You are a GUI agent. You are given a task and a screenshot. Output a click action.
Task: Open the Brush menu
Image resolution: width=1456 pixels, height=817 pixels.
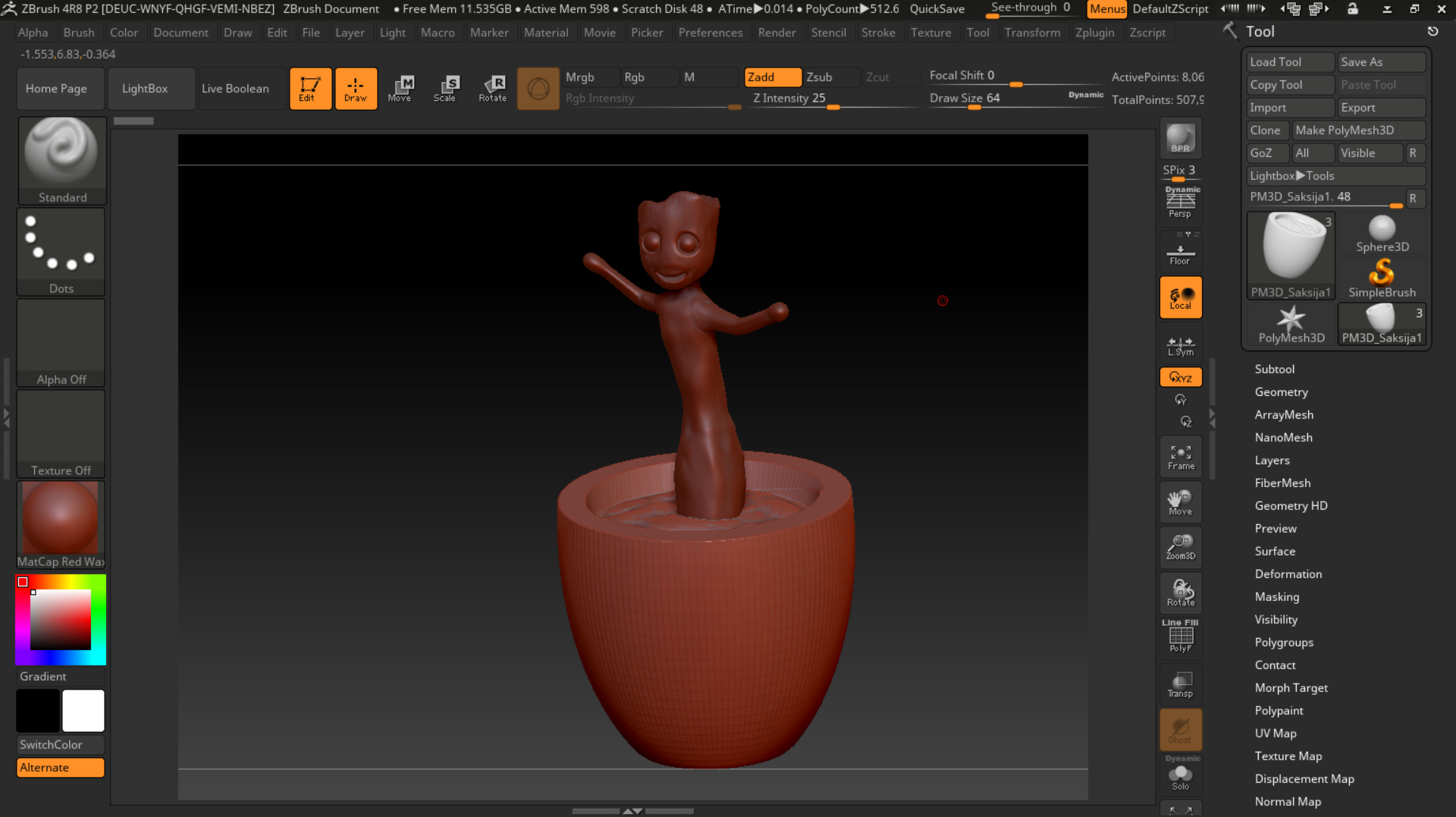point(79,33)
